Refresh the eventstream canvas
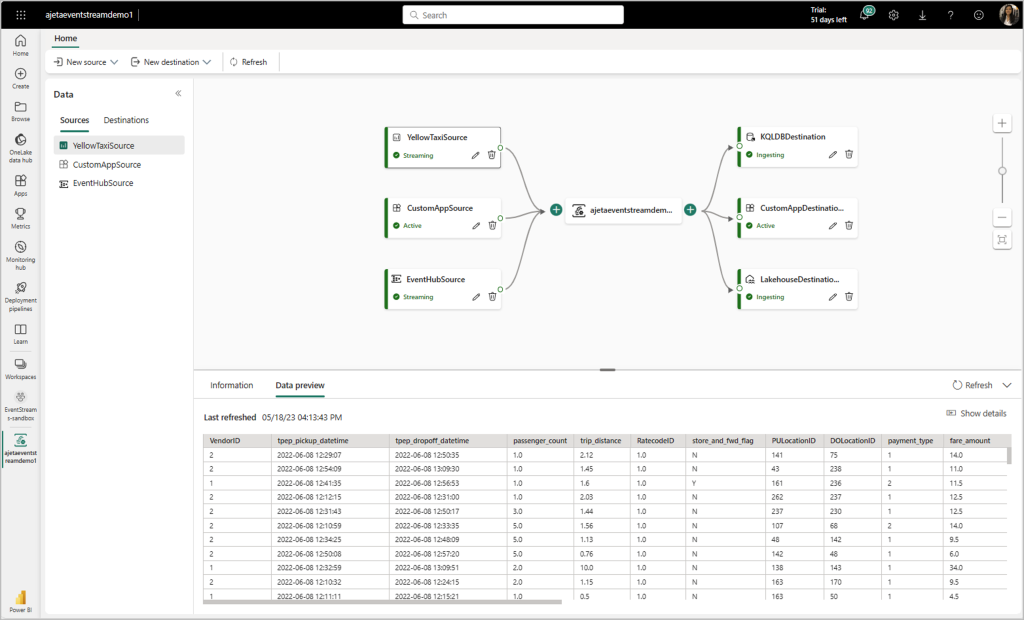Image resolution: width=1024 pixels, height=620 pixels. pos(248,61)
